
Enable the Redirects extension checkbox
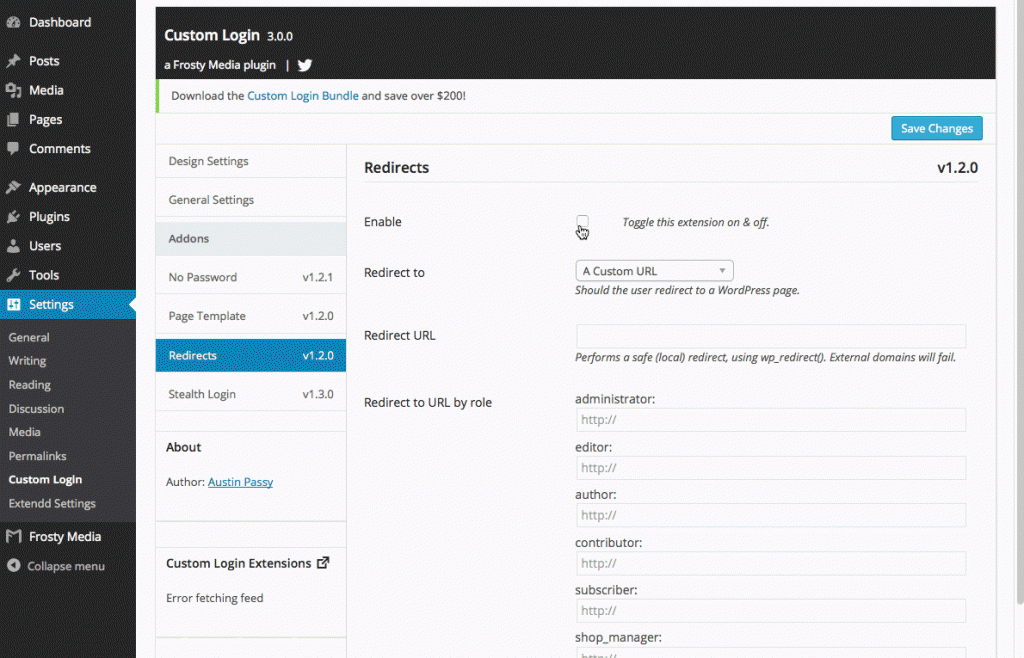582,221
